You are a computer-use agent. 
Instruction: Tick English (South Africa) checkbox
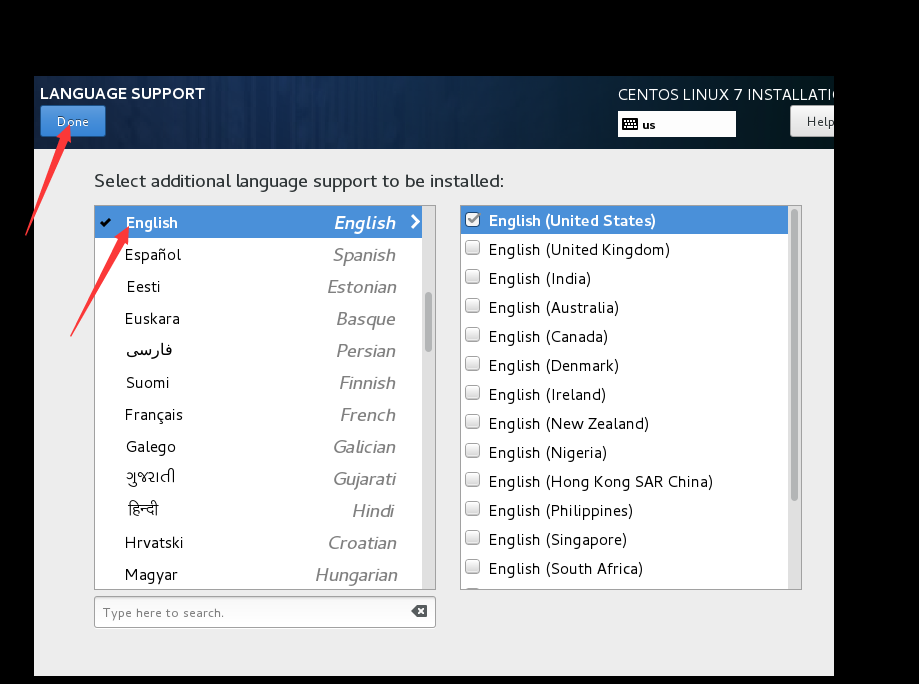[472, 567]
